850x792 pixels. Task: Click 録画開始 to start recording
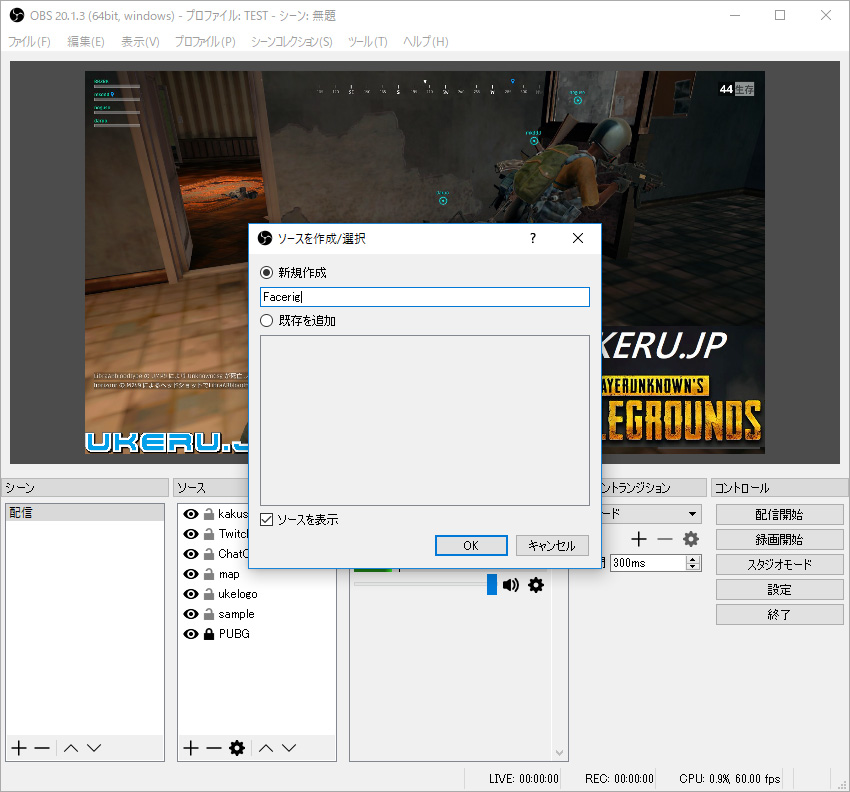click(780, 539)
